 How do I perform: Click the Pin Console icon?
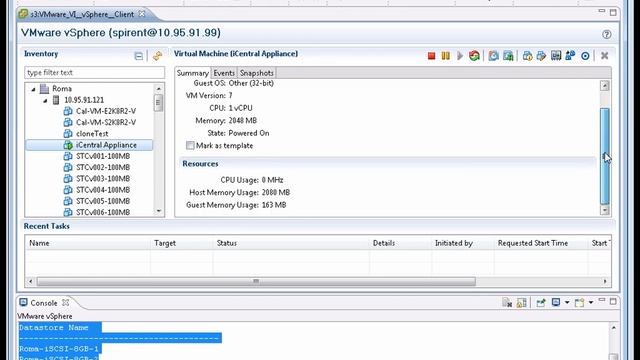pyautogui.click(x=541, y=303)
